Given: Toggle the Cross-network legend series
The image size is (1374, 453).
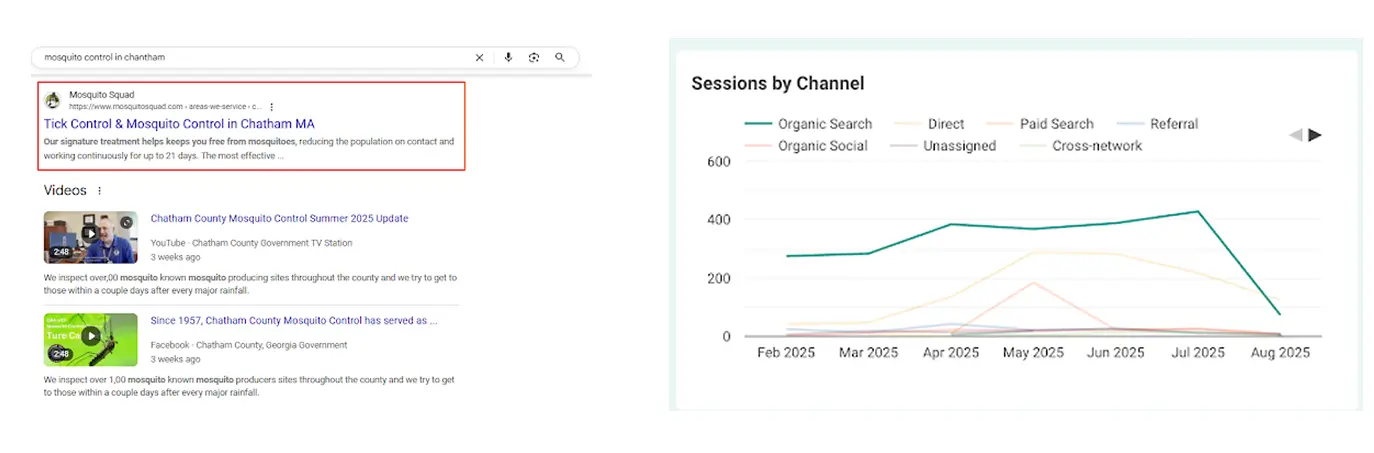Looking at the screenshot, I should pyautogui.click(x=1079, y=146).
